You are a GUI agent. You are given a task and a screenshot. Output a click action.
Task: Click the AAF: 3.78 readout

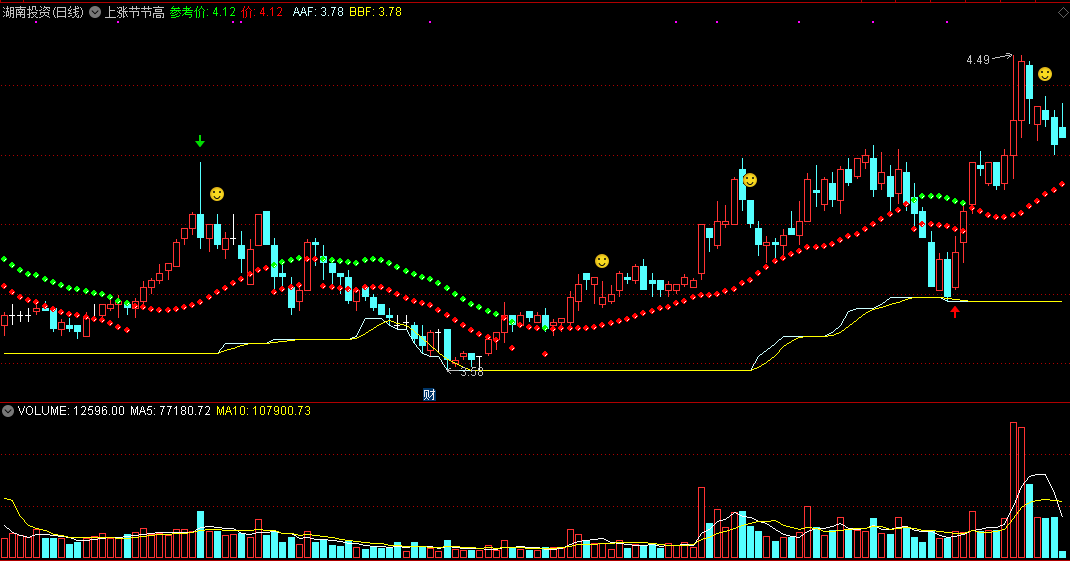tap(318, 12)
